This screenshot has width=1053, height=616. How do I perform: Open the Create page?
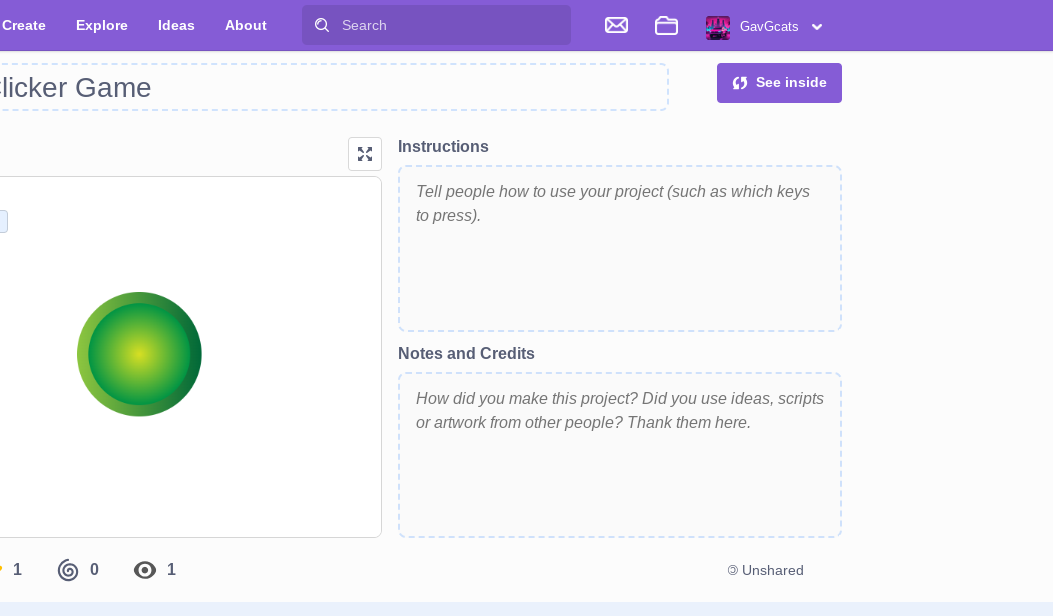tap(23, 25)
